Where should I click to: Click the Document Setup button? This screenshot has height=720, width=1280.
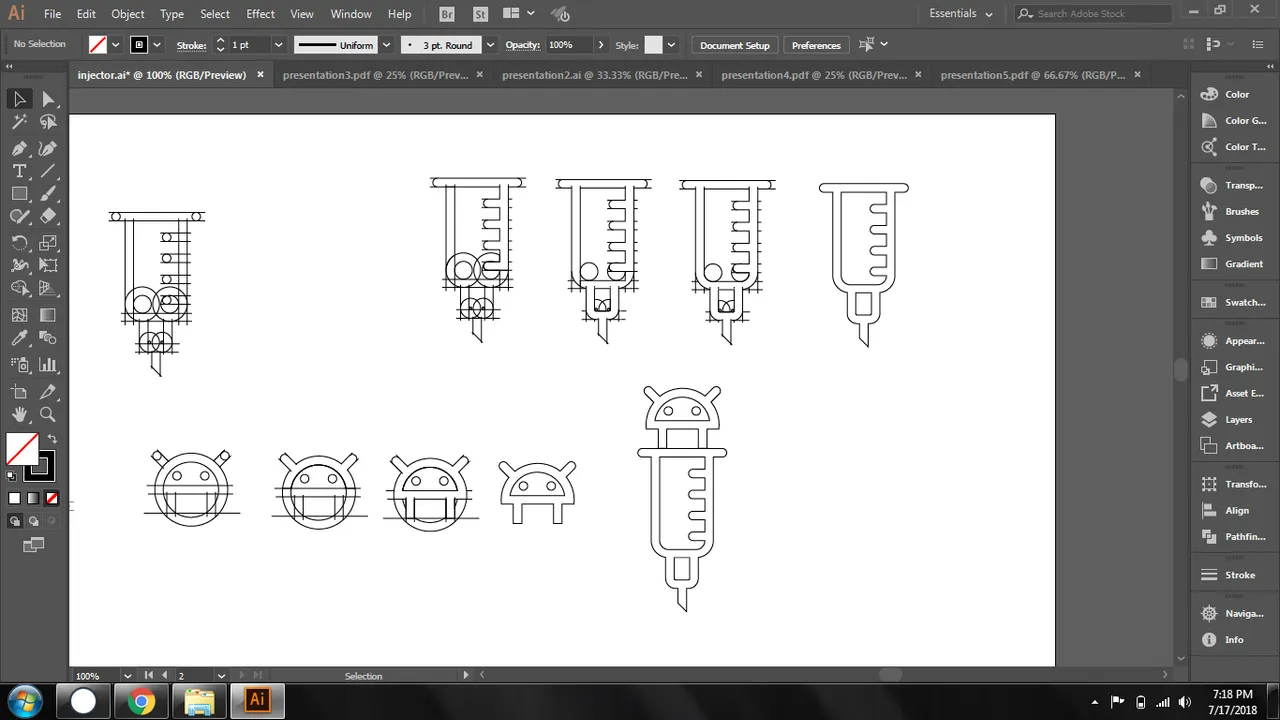735,45
